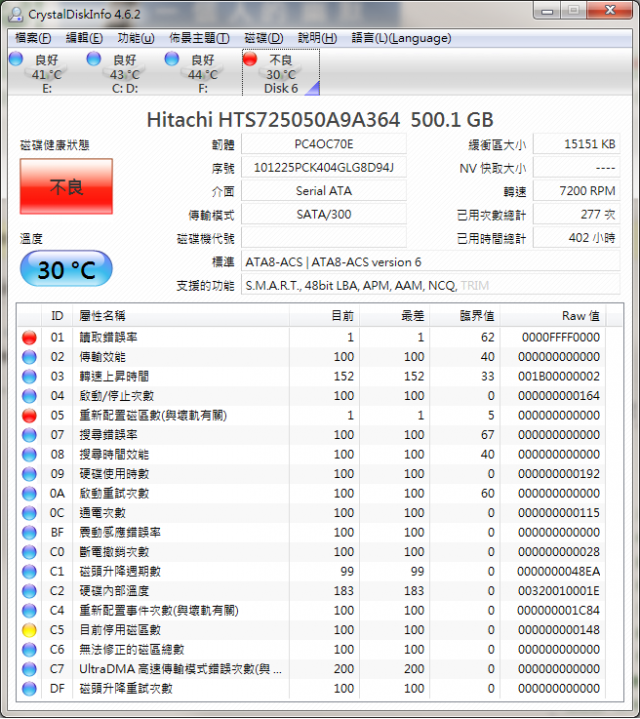Click the blue status icon for attribute 03
The height and width of the screenshot is (719, 640).
pos(29,376)
